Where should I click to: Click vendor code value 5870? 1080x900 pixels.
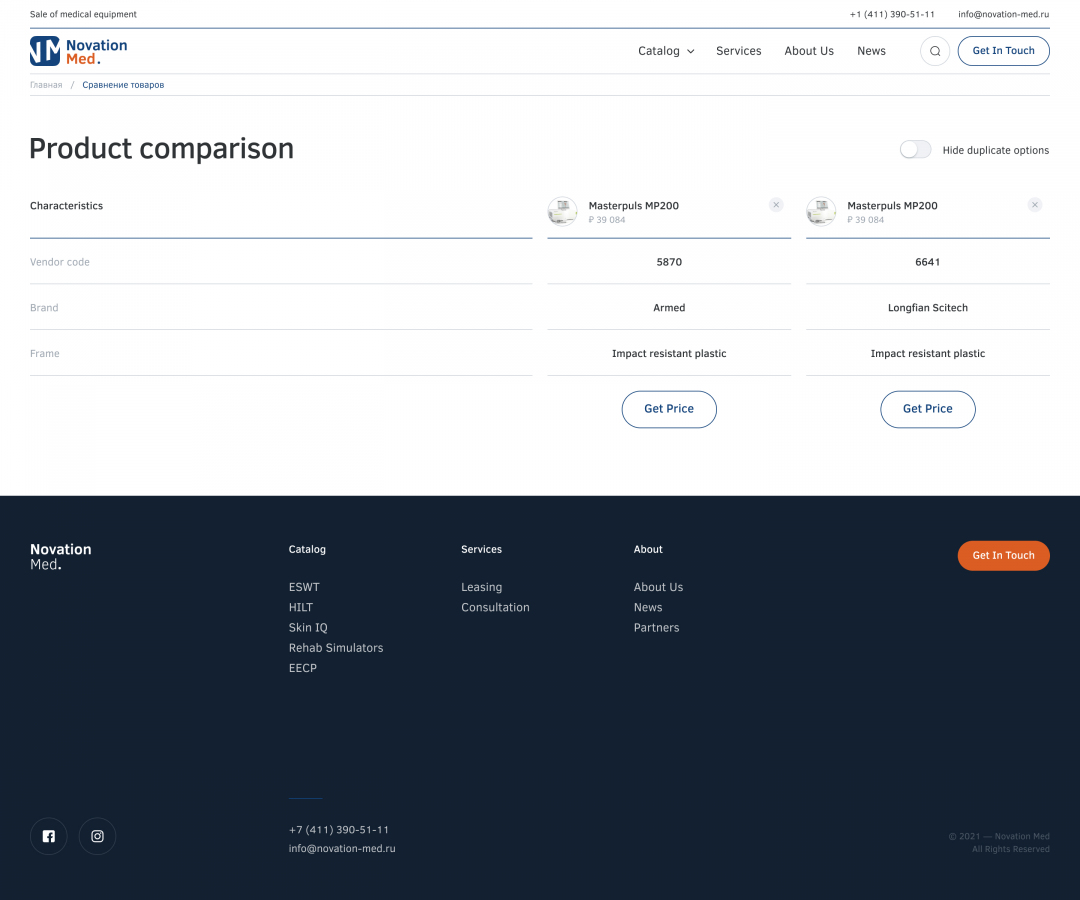tap(669, 262)
